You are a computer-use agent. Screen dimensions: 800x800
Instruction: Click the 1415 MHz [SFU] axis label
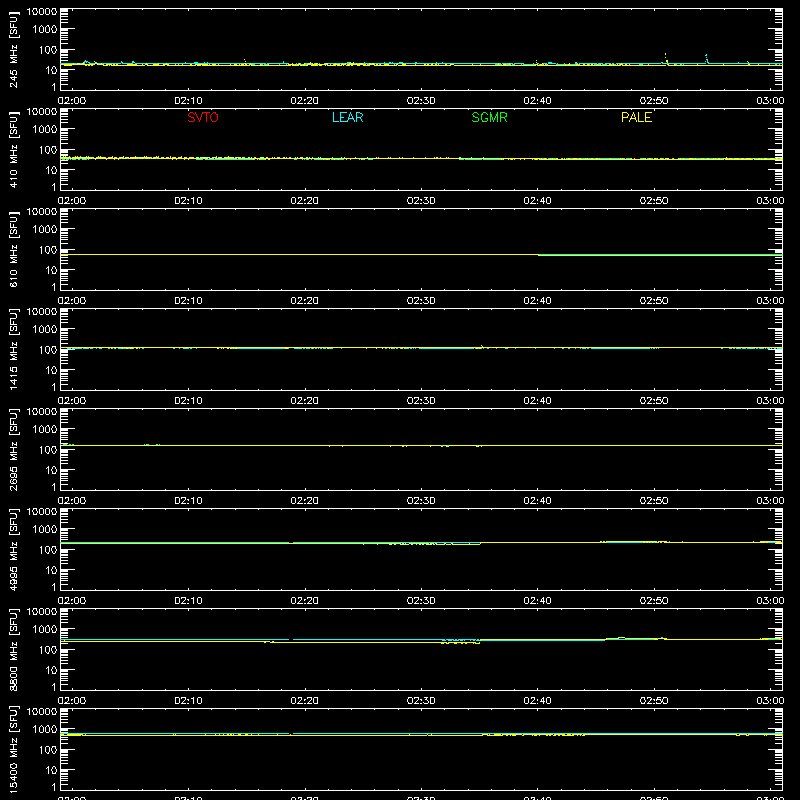[13, 349]
